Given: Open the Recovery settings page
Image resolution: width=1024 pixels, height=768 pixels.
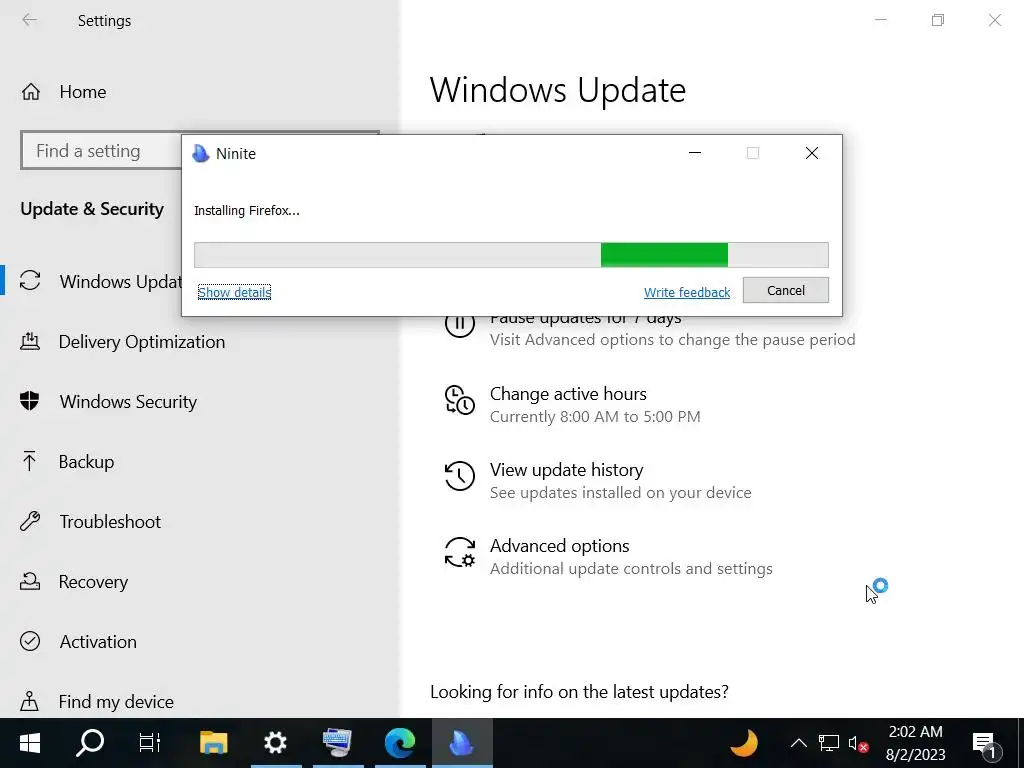Looking at the screenshot, I should pyautogui.click(x=74, y=582).
